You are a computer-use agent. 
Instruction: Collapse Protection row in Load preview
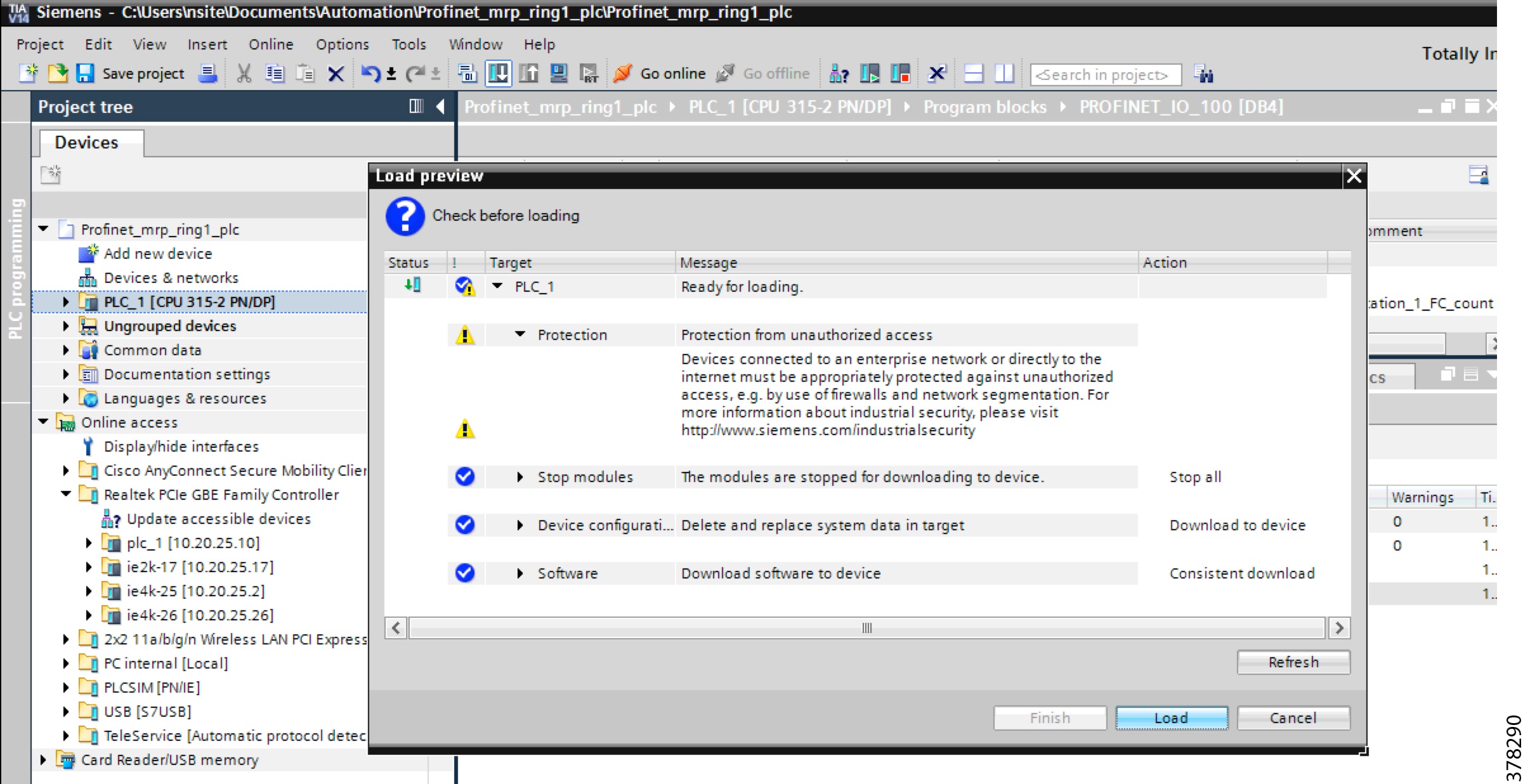point(520,334)
